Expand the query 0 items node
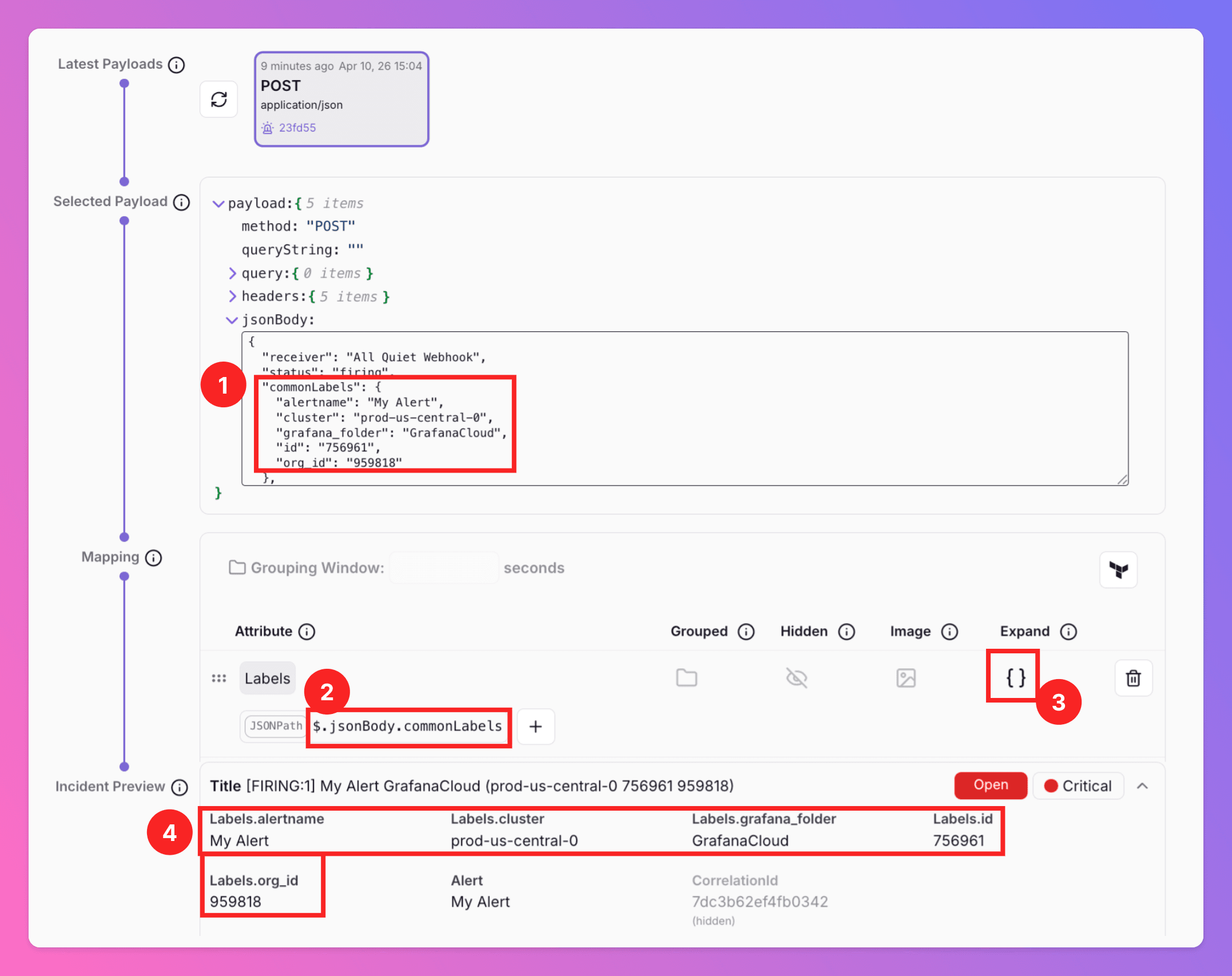The image size is (1232, 976). click(232, 273)
